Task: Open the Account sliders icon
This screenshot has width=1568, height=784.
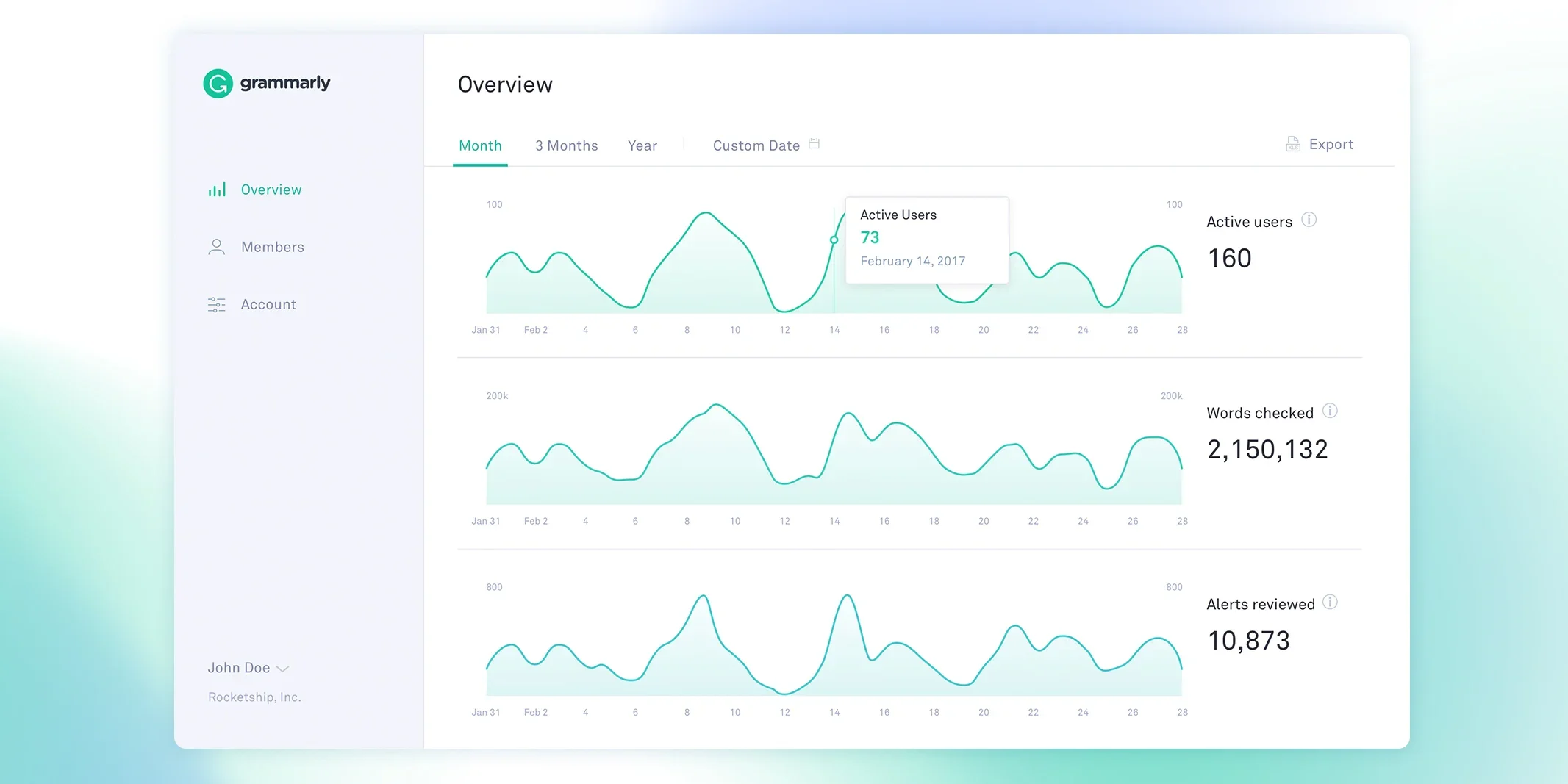Action: (216, 304)
